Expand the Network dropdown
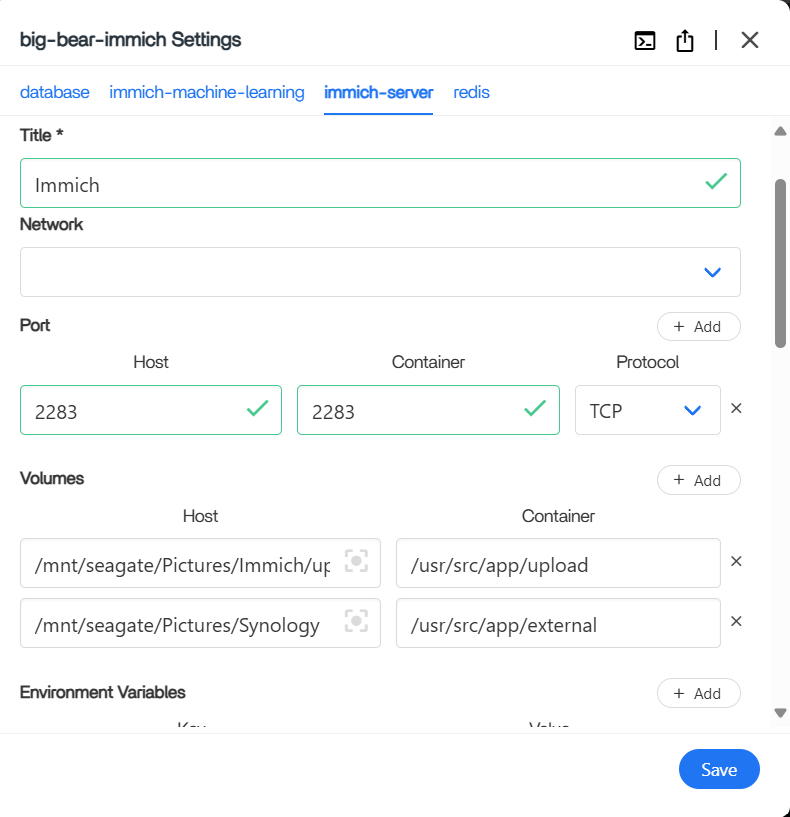 tap(380, 272)
